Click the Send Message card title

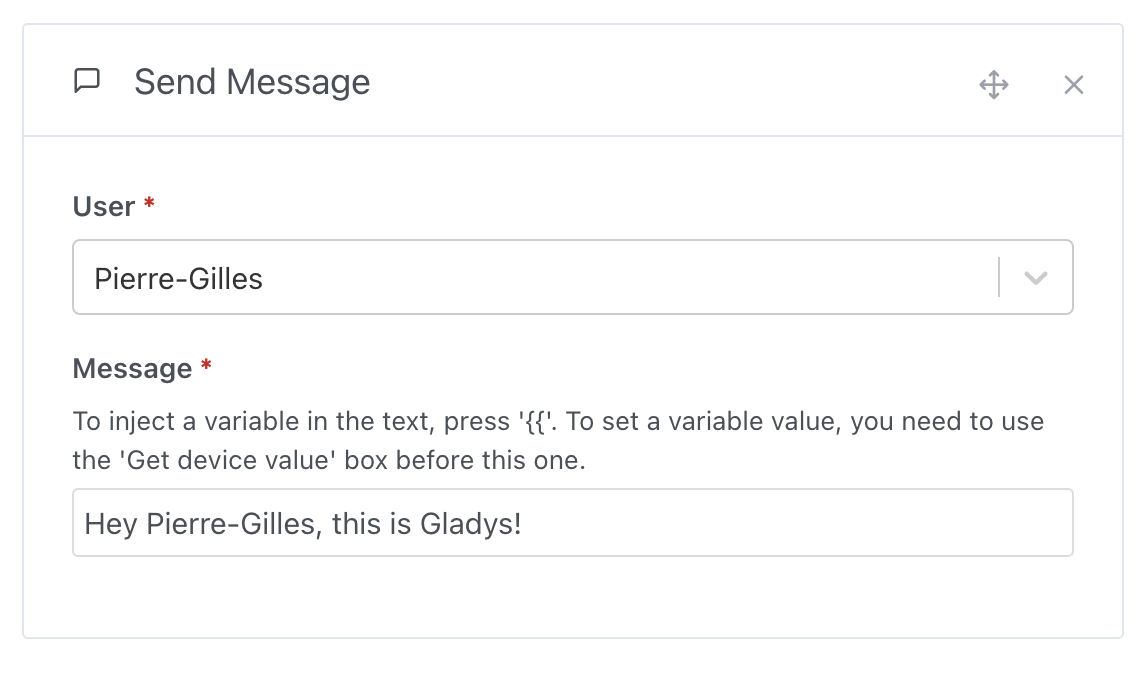point(252,81)
